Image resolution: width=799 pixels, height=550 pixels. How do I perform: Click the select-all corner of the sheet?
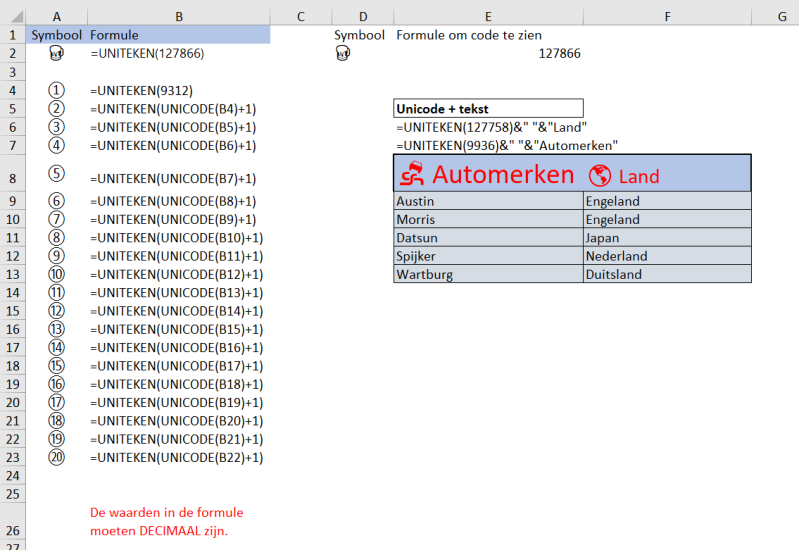pos(12,16)
